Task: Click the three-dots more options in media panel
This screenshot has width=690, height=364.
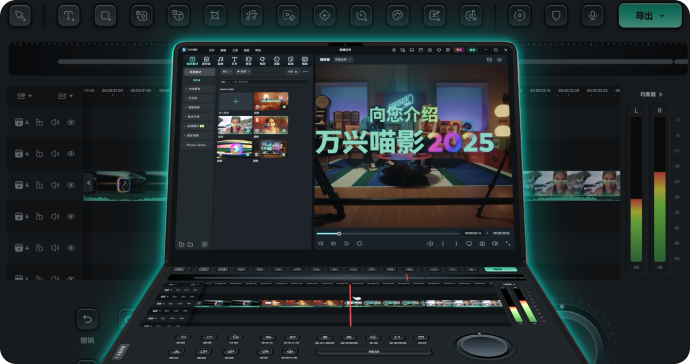Action: pos(305,71)
